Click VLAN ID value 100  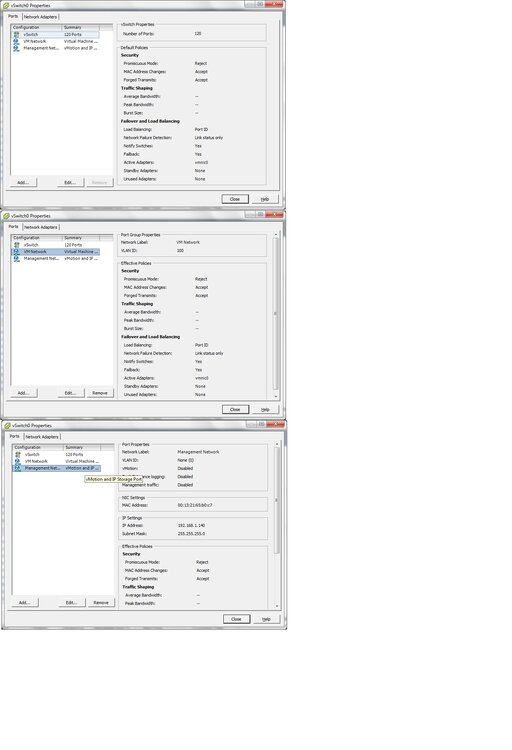(180, 251)
